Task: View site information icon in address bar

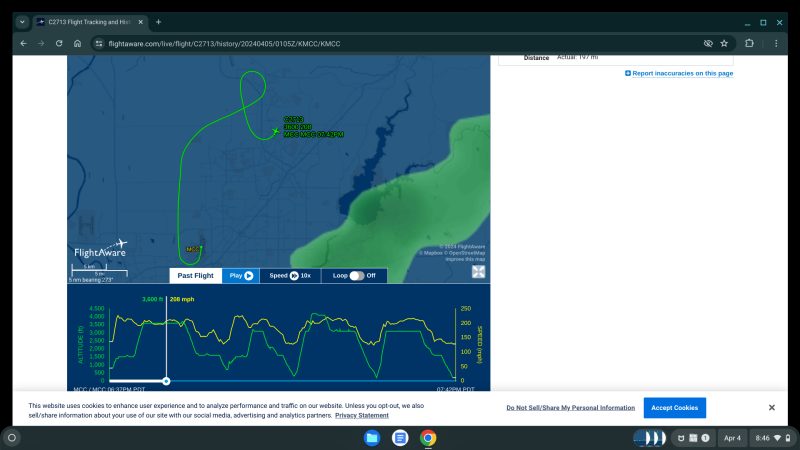Action: point(99,43)
